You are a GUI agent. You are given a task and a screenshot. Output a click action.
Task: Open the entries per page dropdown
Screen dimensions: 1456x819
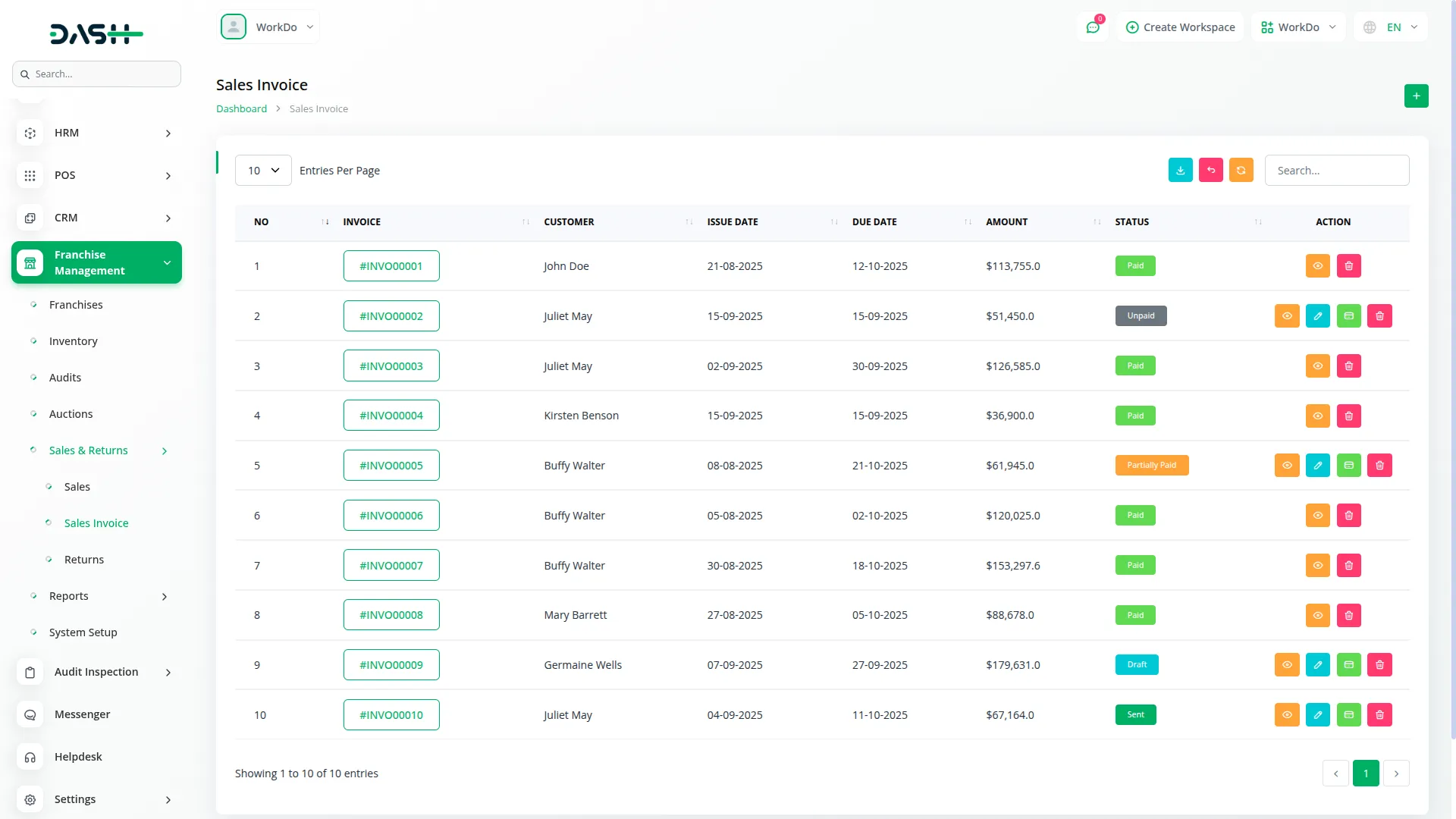[x=263, y=171]
